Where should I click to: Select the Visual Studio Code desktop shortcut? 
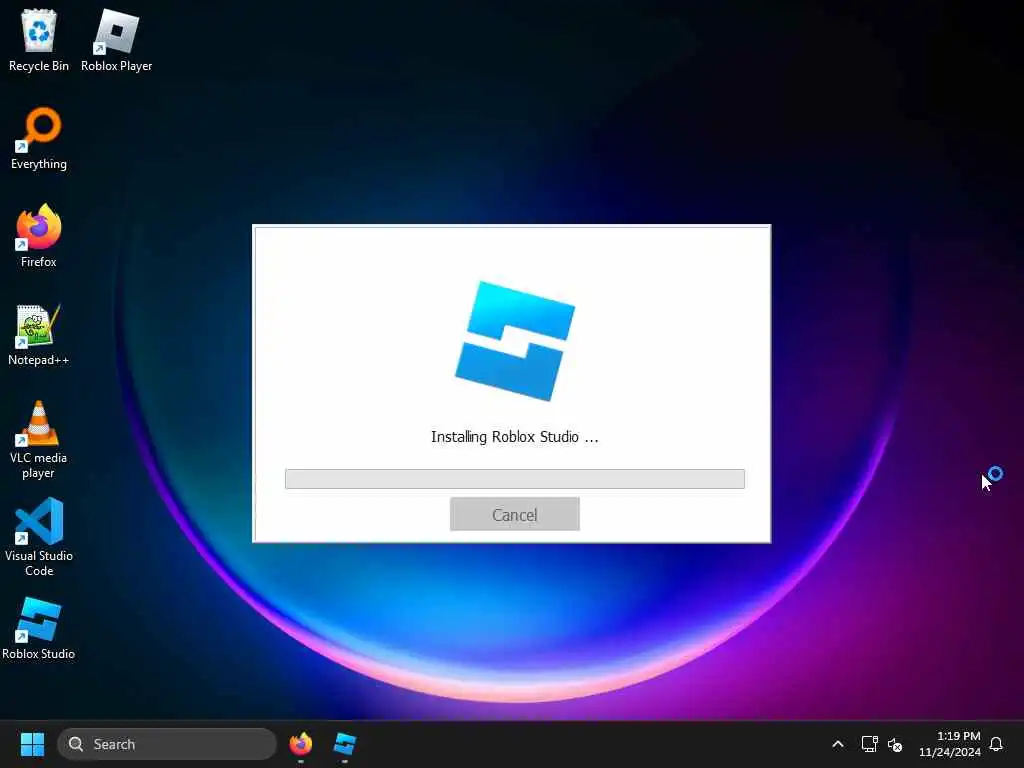coord(39,537)
